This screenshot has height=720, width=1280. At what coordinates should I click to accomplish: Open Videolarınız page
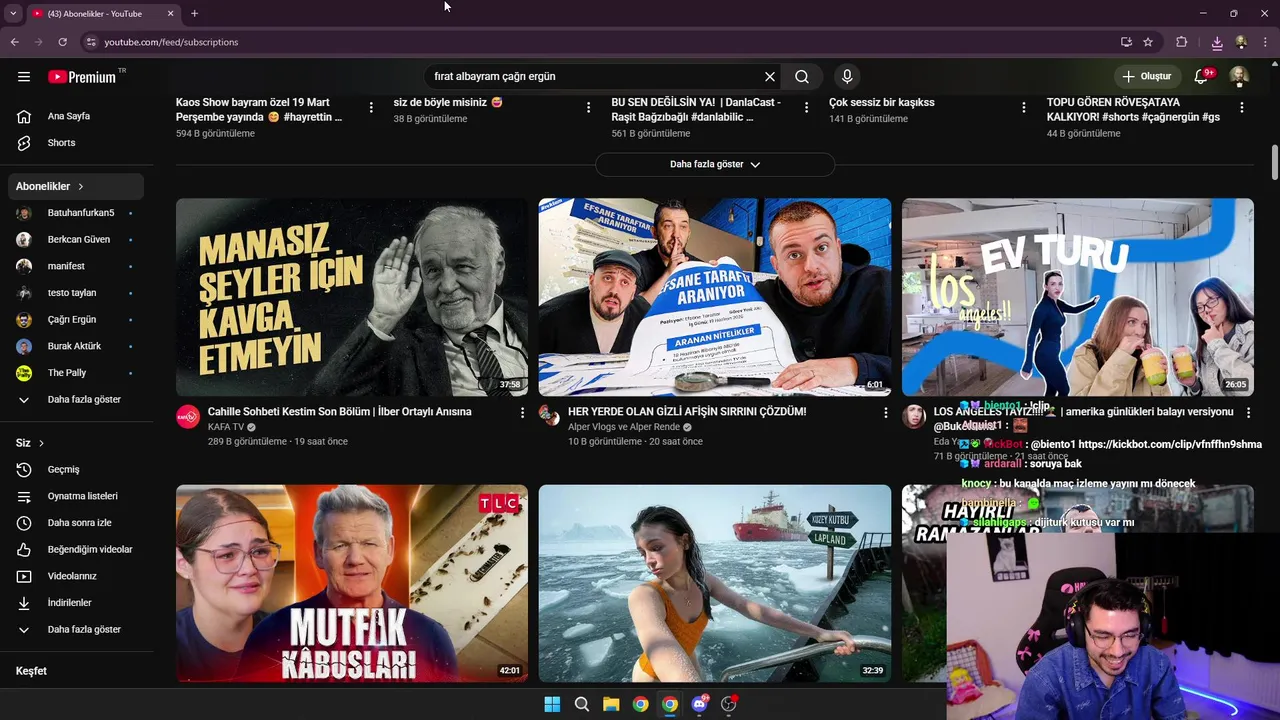point(76,576)
